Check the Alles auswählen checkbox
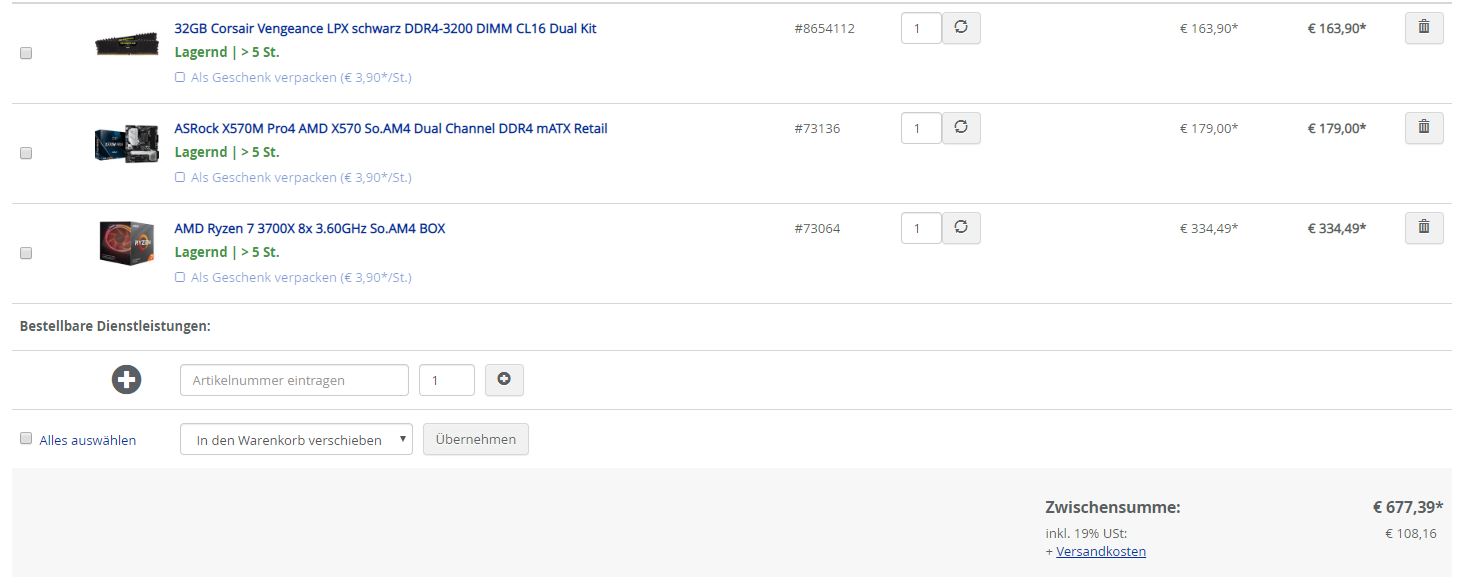The width and height of the screenshot is (1466, 583). point(26,439)
